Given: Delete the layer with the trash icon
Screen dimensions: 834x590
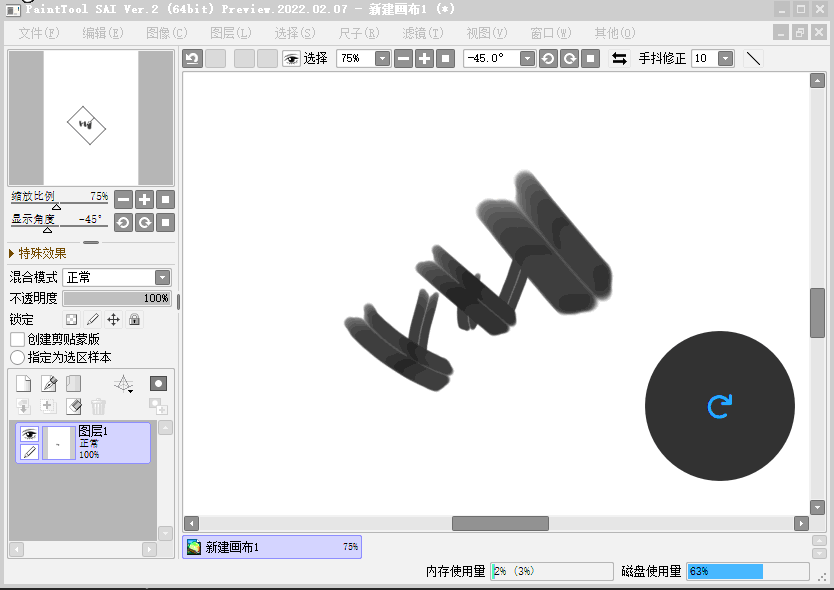Looking at the screenshot, I should (x=98, y=406).
